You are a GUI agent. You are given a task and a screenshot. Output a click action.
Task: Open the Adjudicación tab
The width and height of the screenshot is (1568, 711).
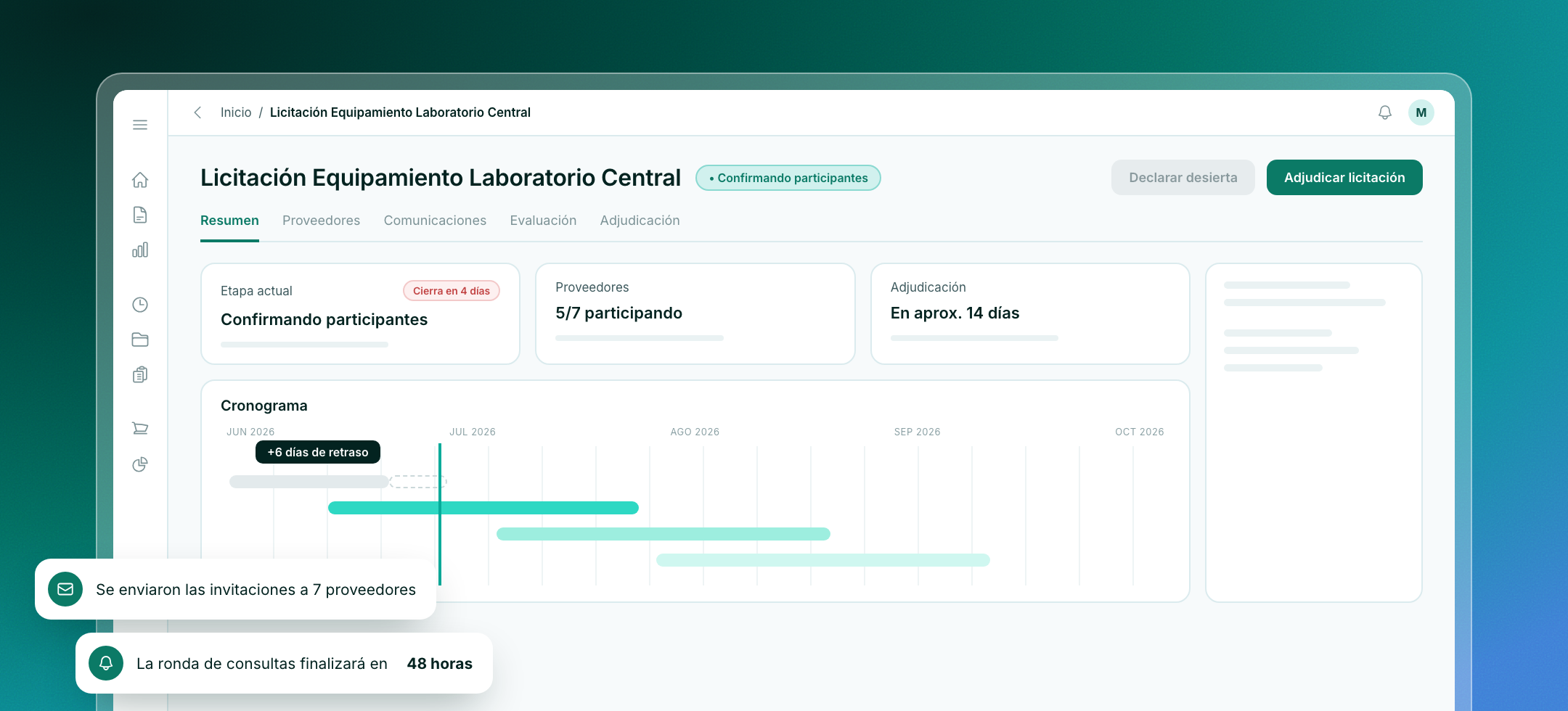tap(640, 221)
